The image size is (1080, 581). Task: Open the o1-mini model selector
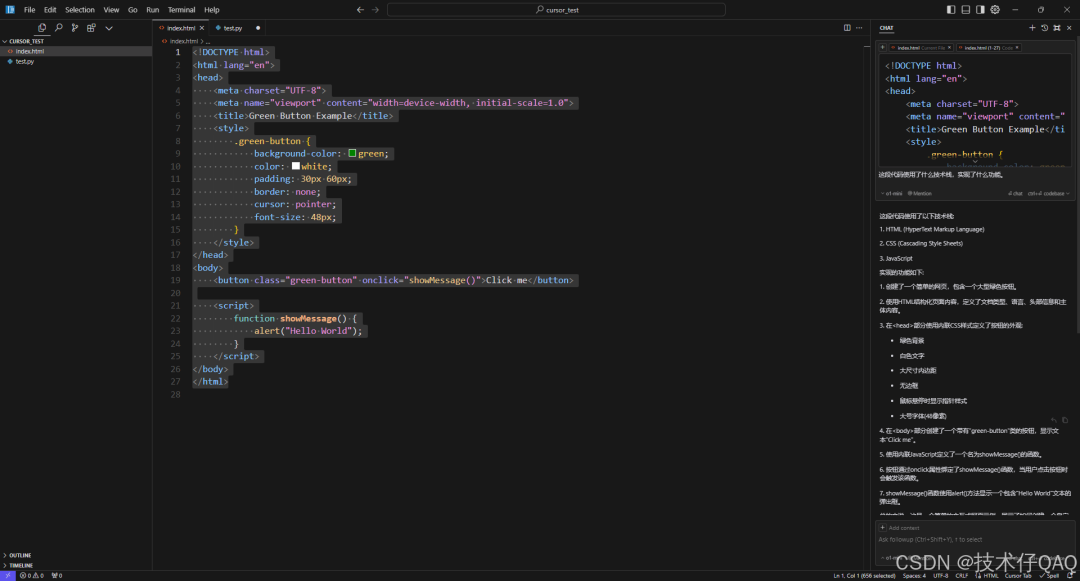[x=891, y=193]
